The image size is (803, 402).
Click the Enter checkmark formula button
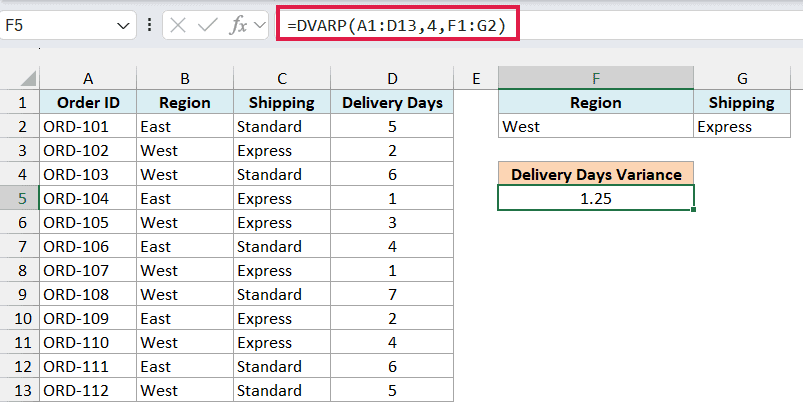[207, 25]
